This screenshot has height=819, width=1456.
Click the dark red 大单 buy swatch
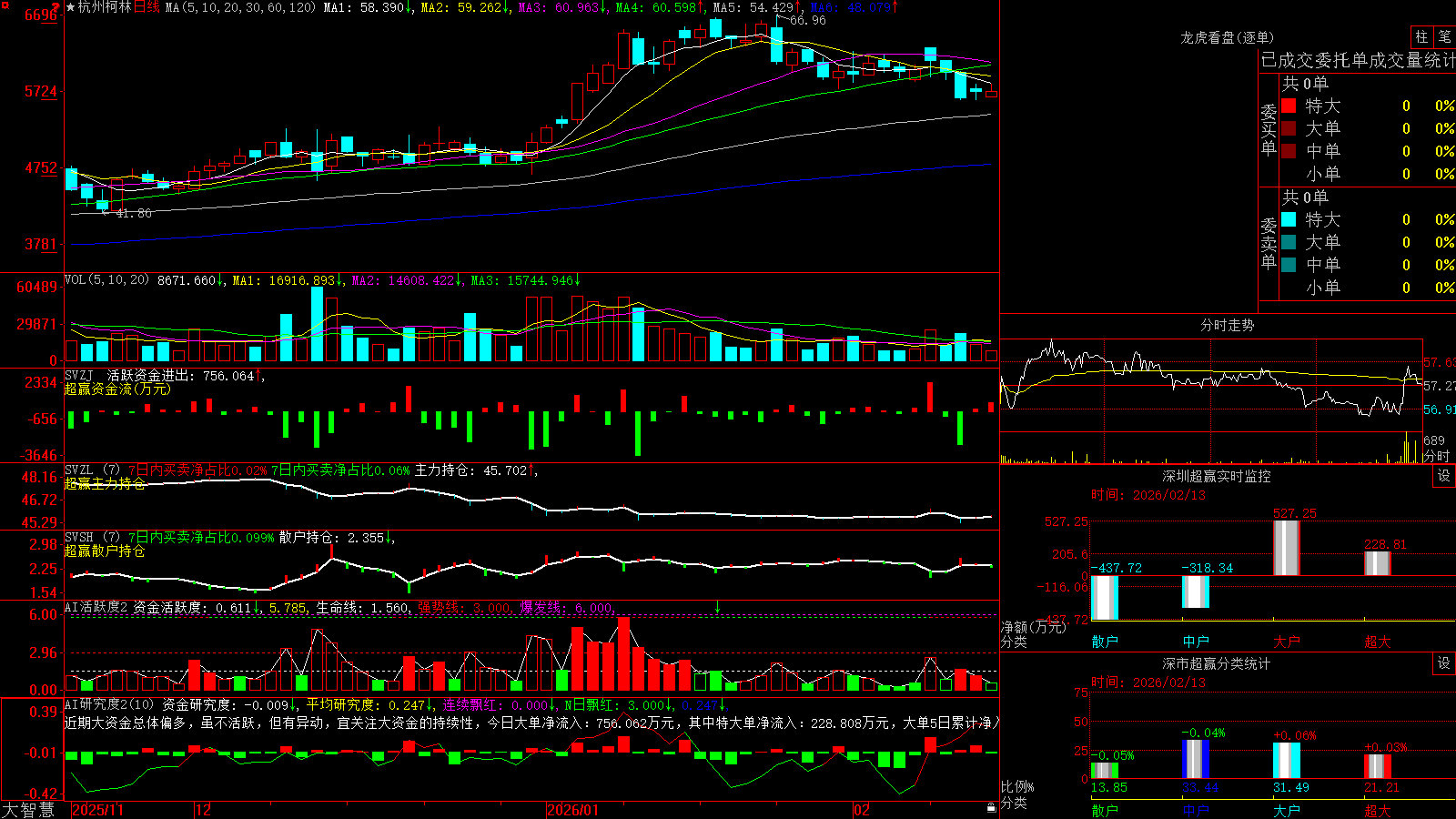click(1289, 128)
